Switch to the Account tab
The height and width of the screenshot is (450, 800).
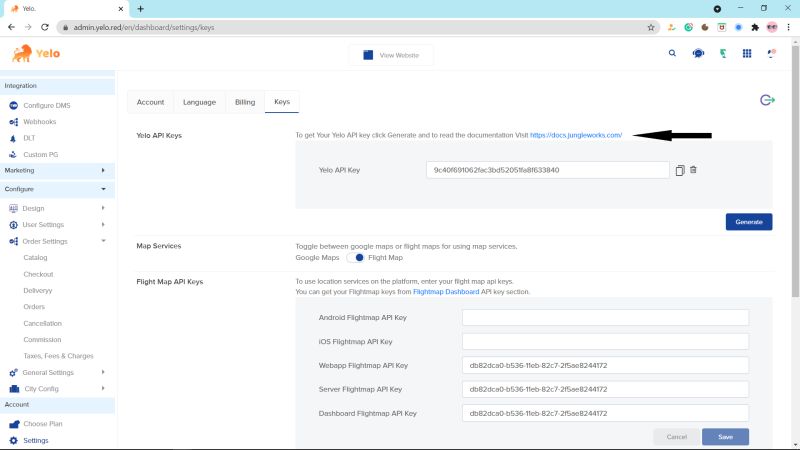pyautogui.click(x=151, y=102)
